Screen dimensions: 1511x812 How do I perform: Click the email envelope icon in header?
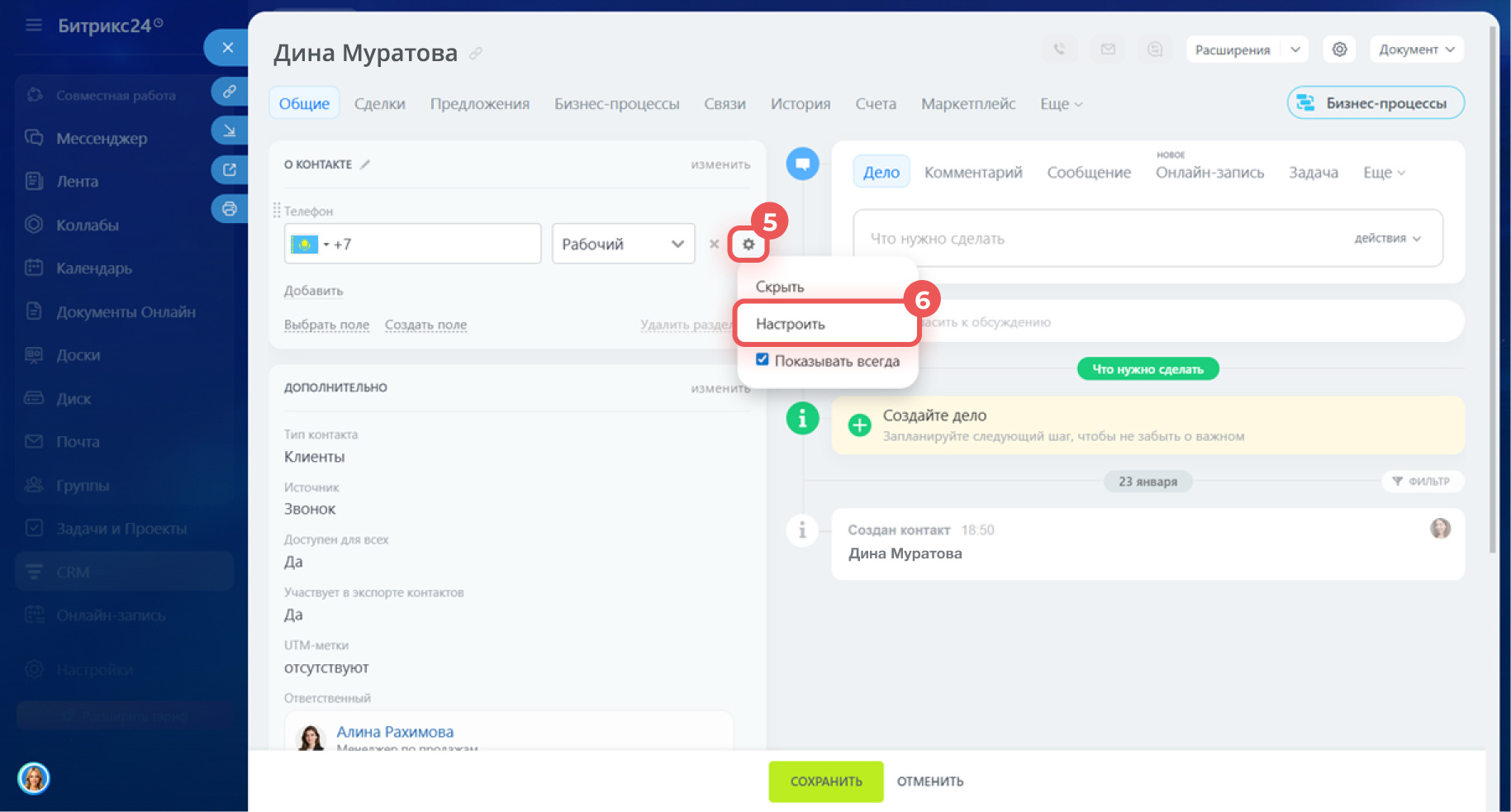pos(1108,50)
